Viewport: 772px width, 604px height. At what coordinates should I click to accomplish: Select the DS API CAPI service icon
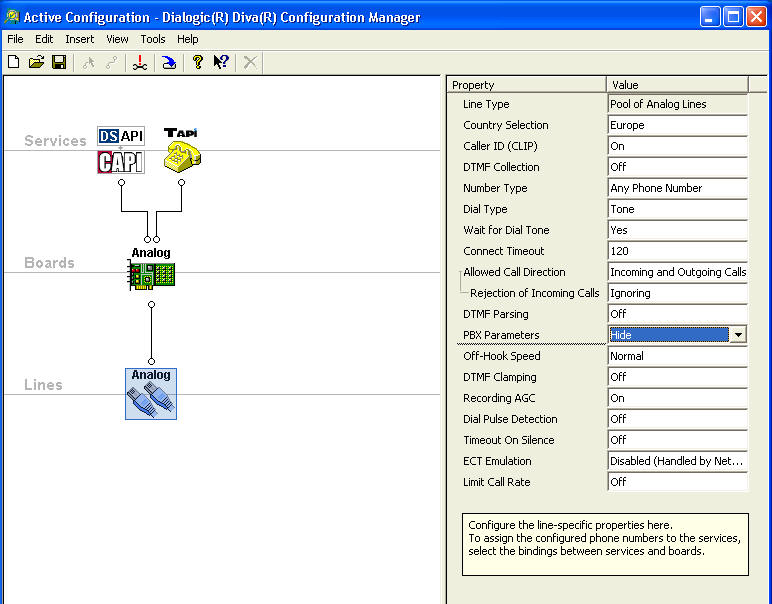tap(121, 150)
